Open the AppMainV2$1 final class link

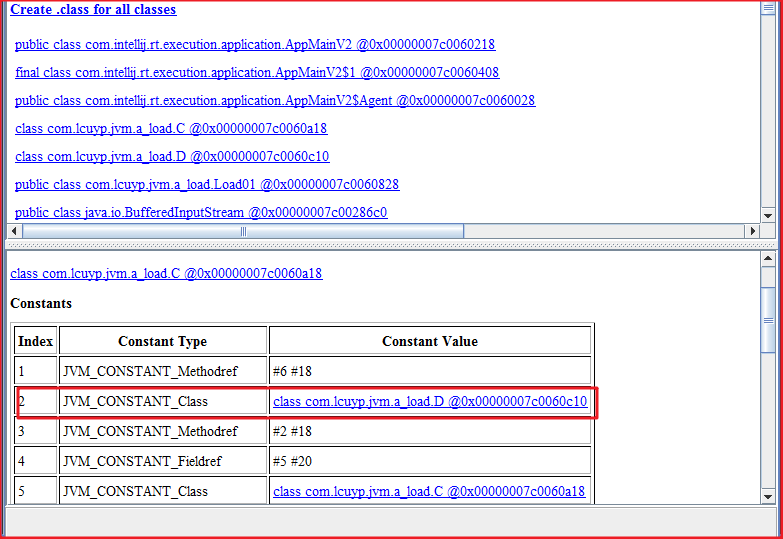[257, 72]
